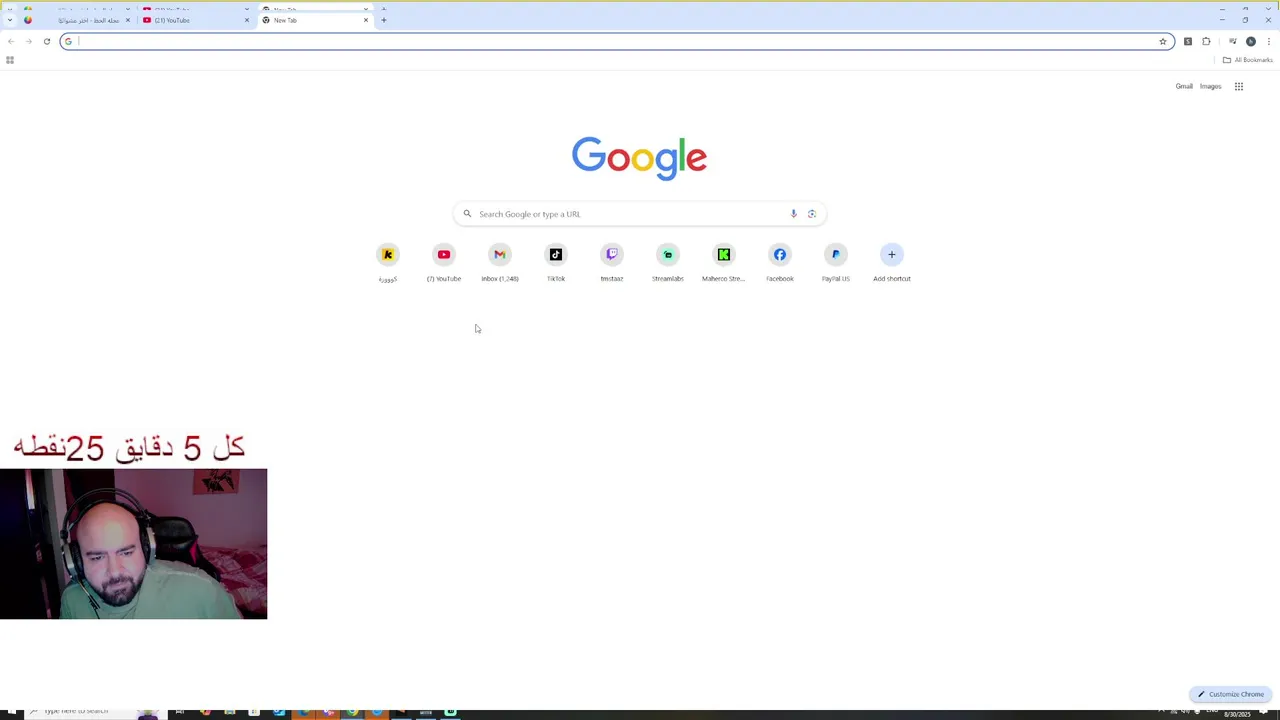Bookmark this tab with star icon

[x=1163, y=41]
